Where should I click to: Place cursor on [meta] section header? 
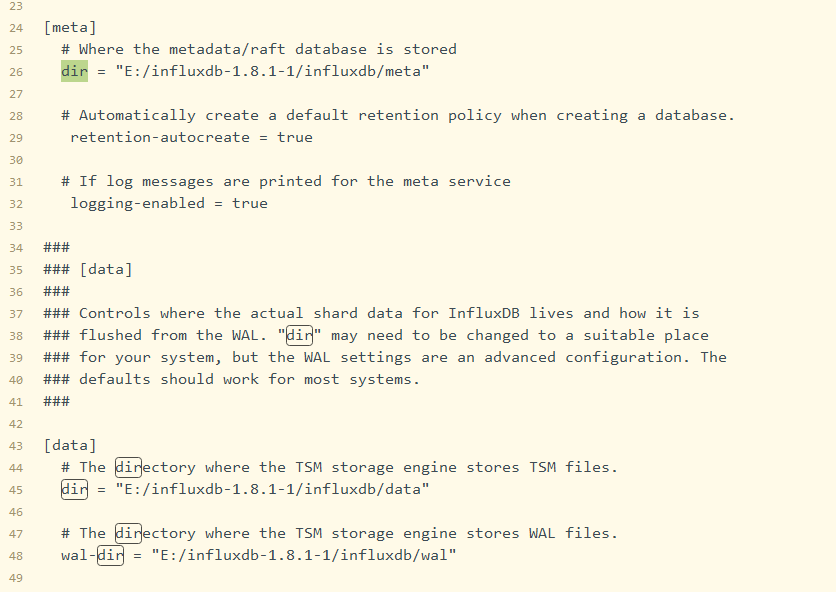coord(70,27)
